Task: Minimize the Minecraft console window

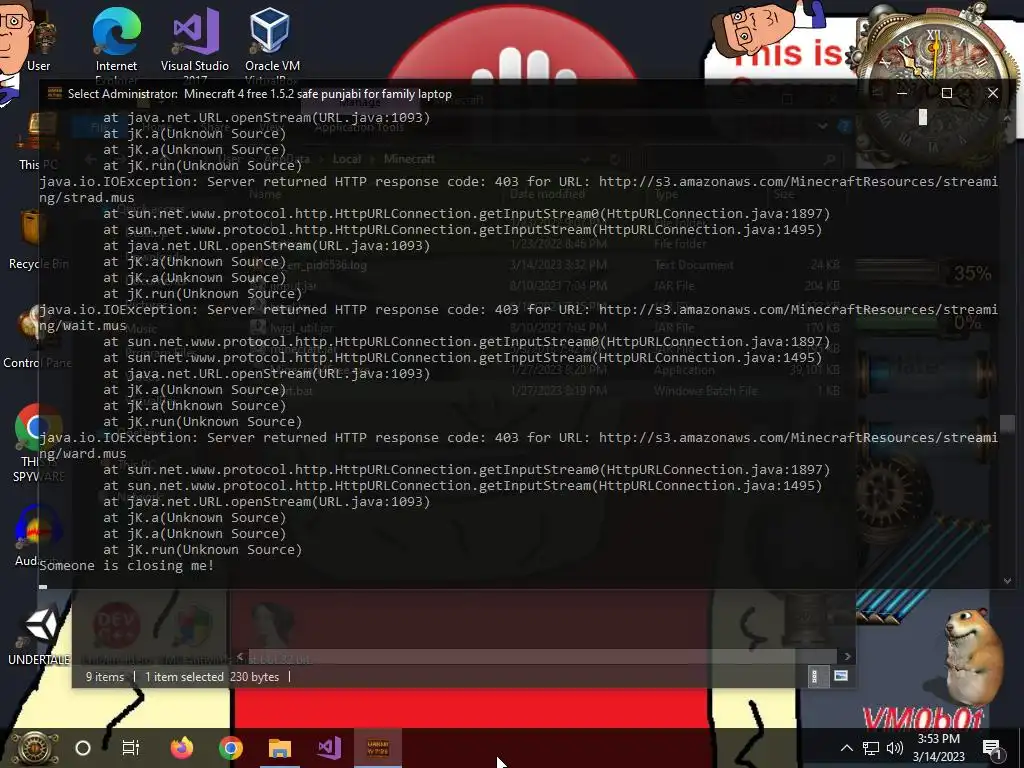Action: 902,93
